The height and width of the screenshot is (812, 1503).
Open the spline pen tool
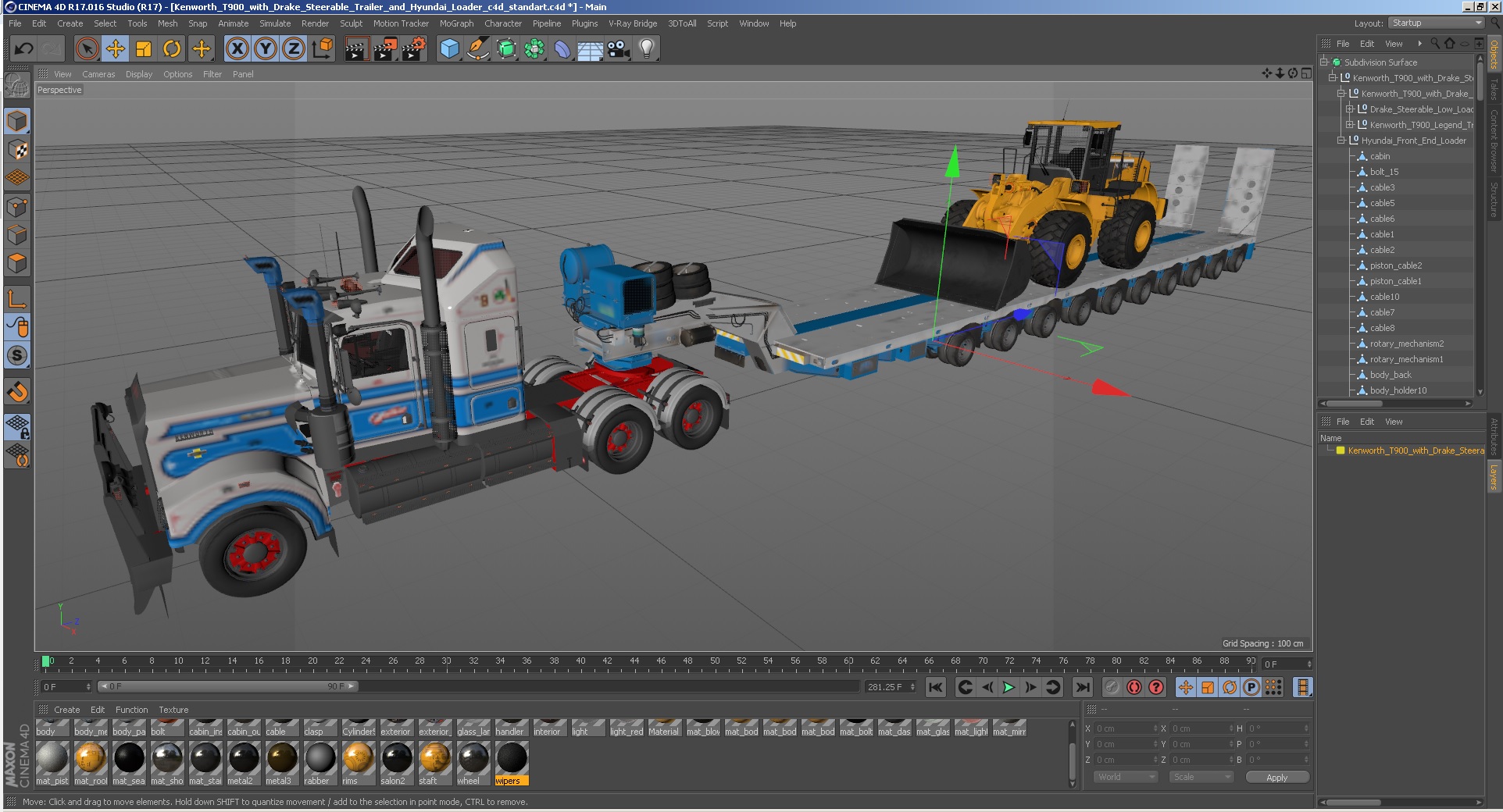pos(477,49)
